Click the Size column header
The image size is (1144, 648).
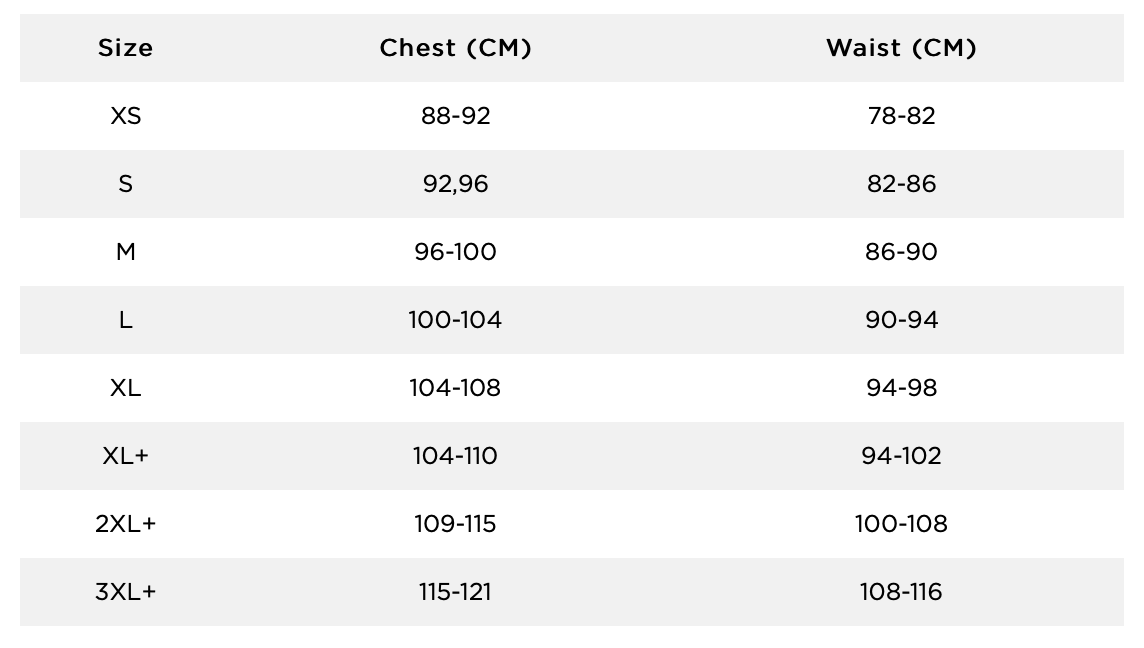click(125, 48)
